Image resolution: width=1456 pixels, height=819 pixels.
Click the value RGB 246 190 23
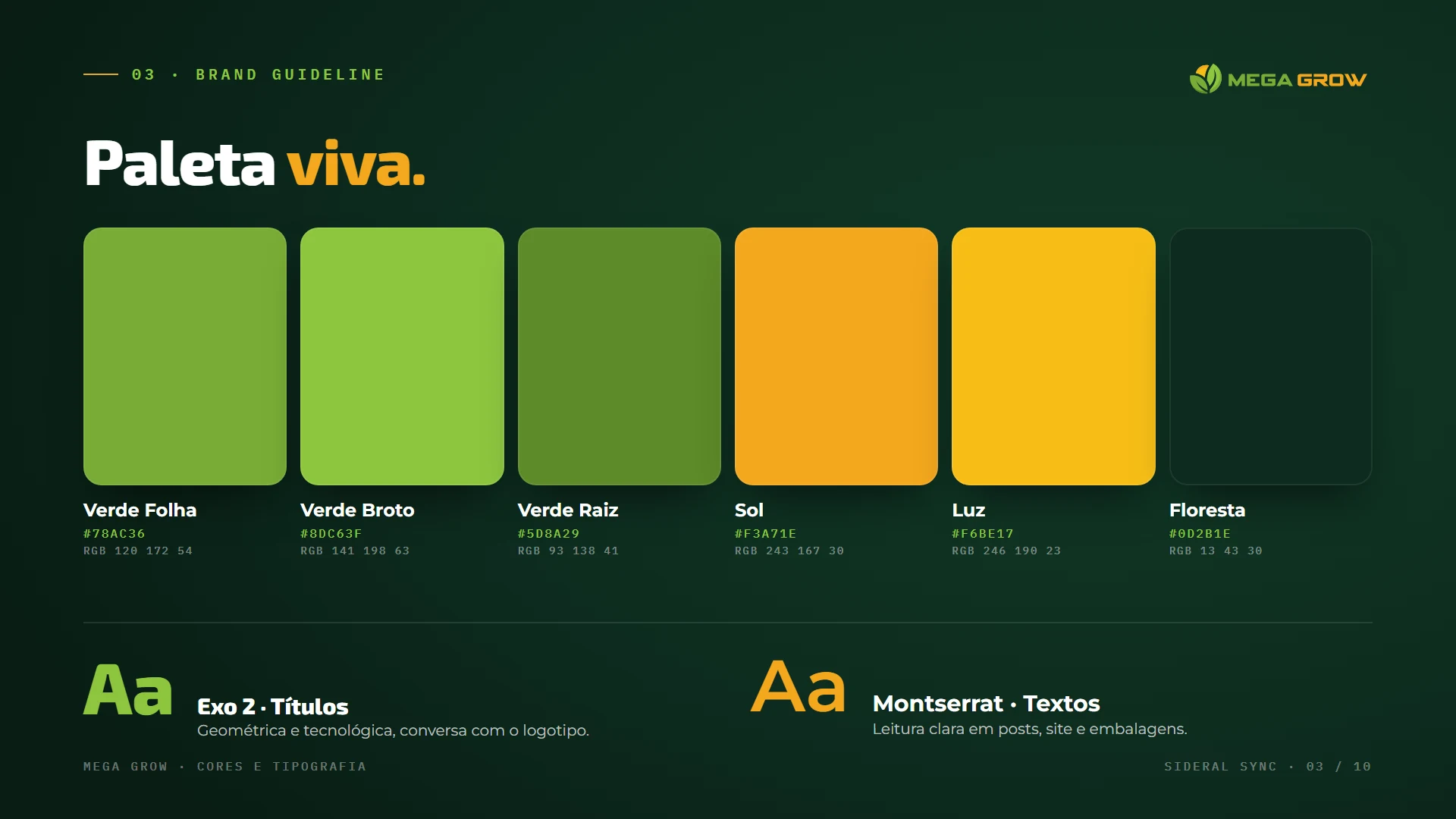point(1006,551)
